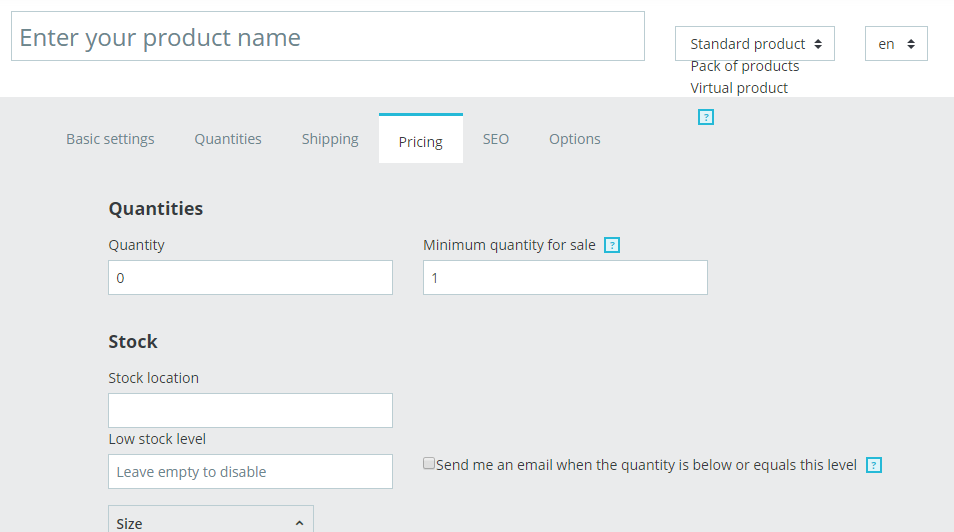The image size is (954, 532).
Task: Select the Pricing tab
Action: pyautogui.click(x=420, y=141)
